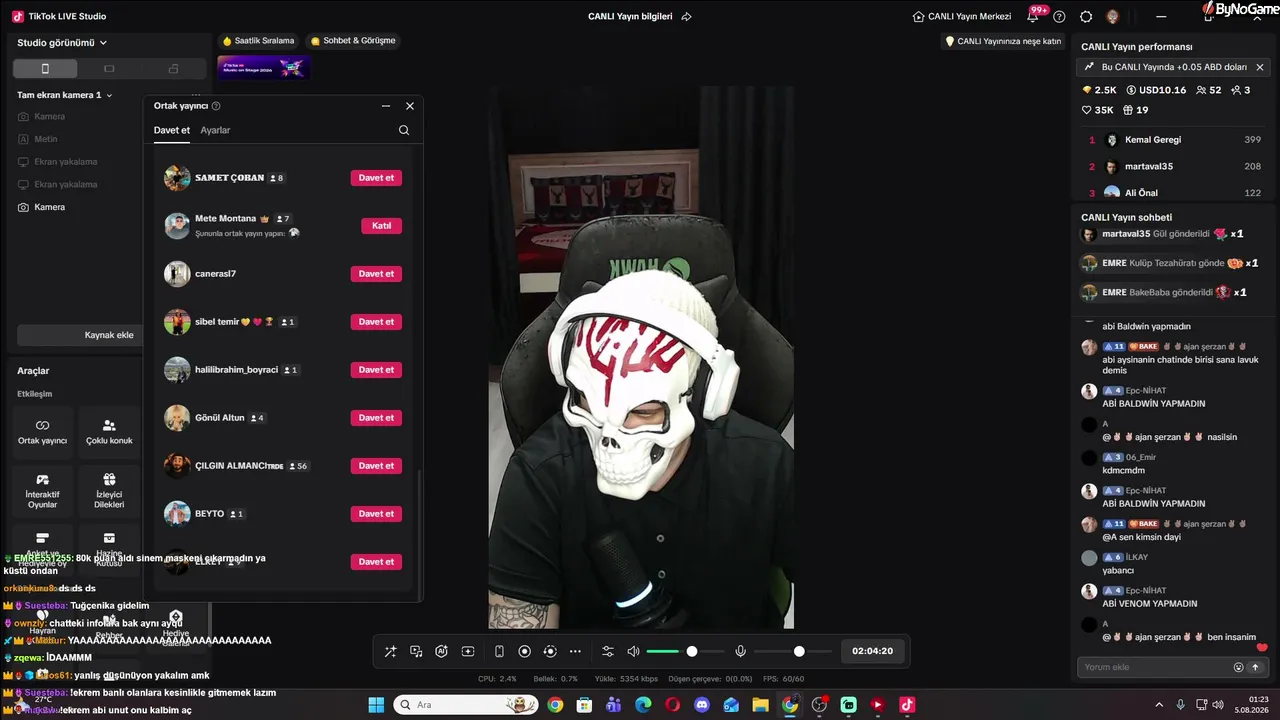This screenshot has width=1280, height=720.
Task: Close the Ortak yayıncı panel
Action: point(410,106)
